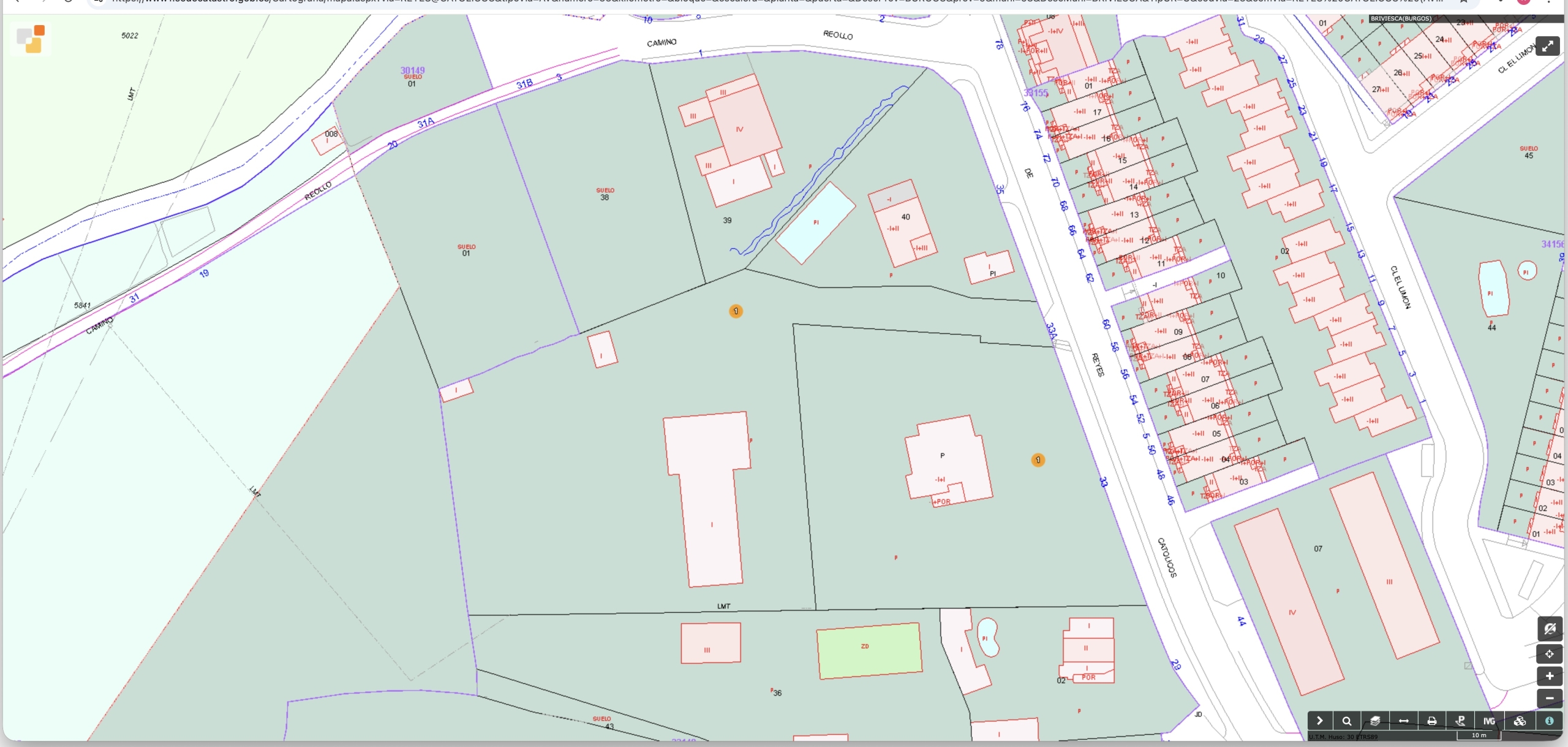The image size is (1568, 747).
Task: Click the LMT boundary label at bottom
Action: click(723, 606)
